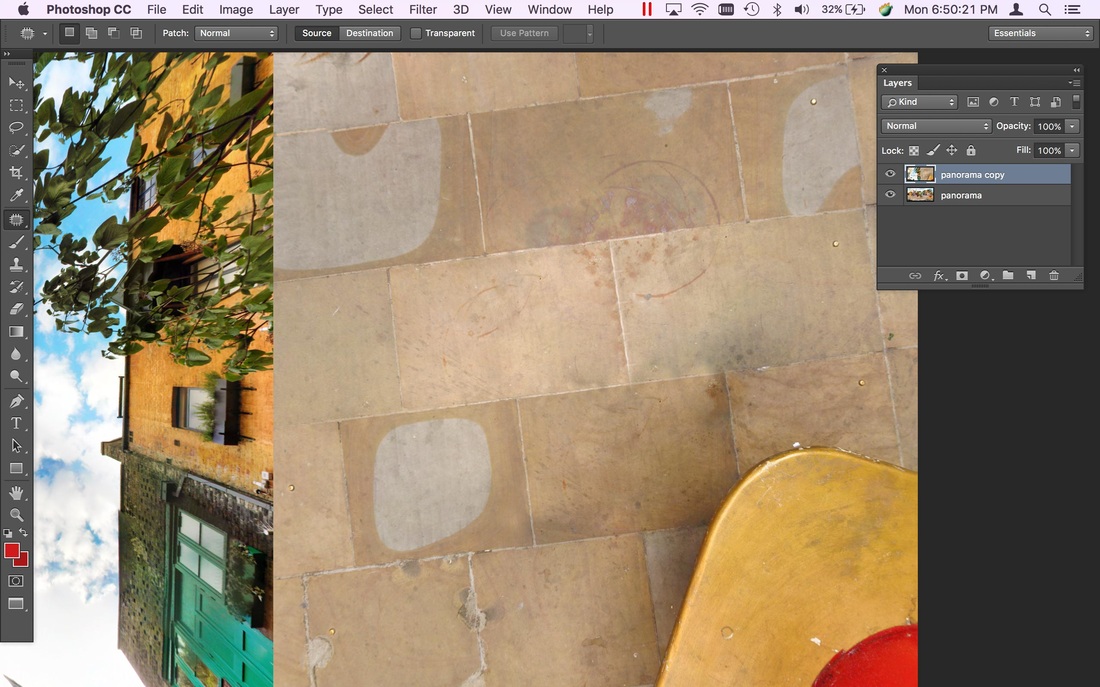
Task: Select the Dodge tool
Action: coord(16,377)
